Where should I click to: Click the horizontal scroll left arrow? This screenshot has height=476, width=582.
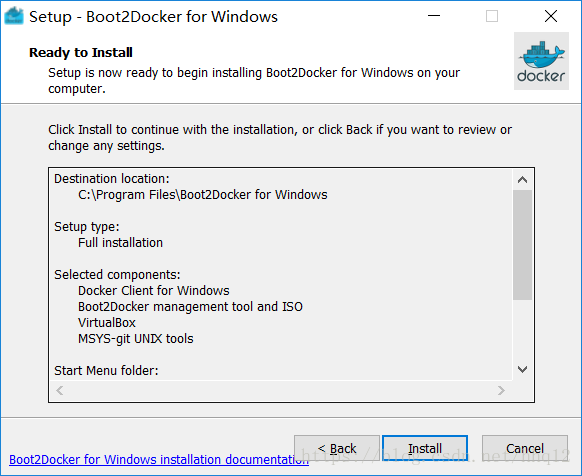[59, 390]
